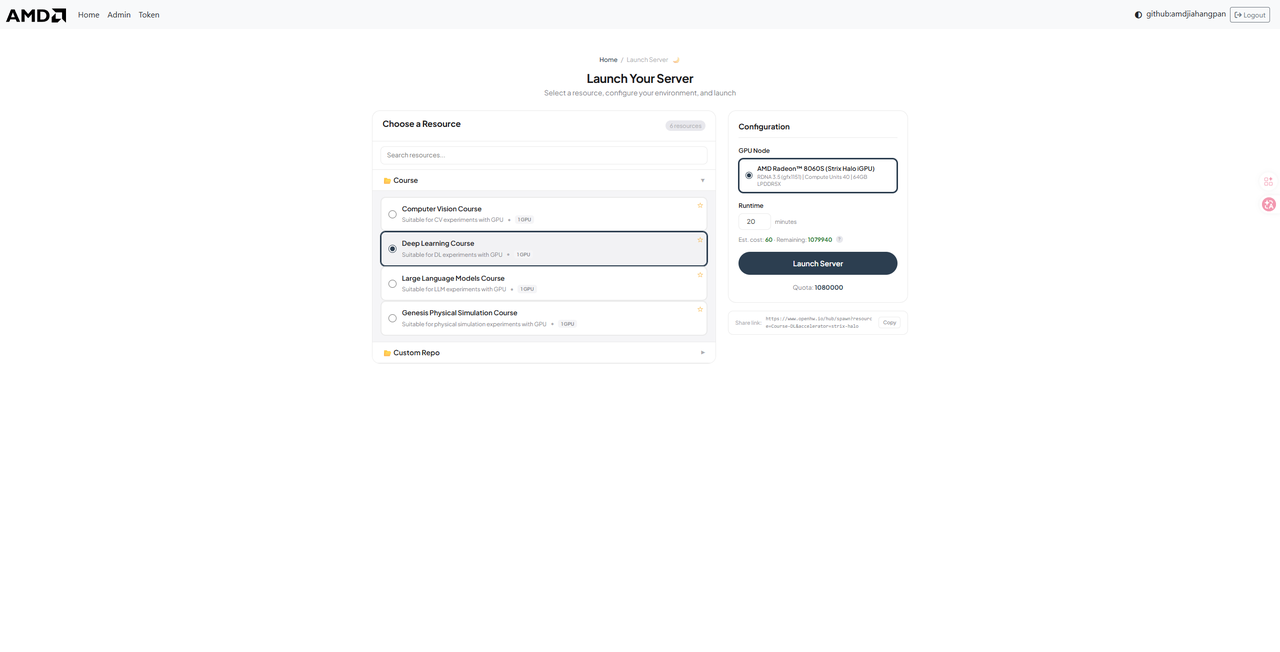Copy the share link
The height and width of the screenshot is (652, 1280).
890,322
